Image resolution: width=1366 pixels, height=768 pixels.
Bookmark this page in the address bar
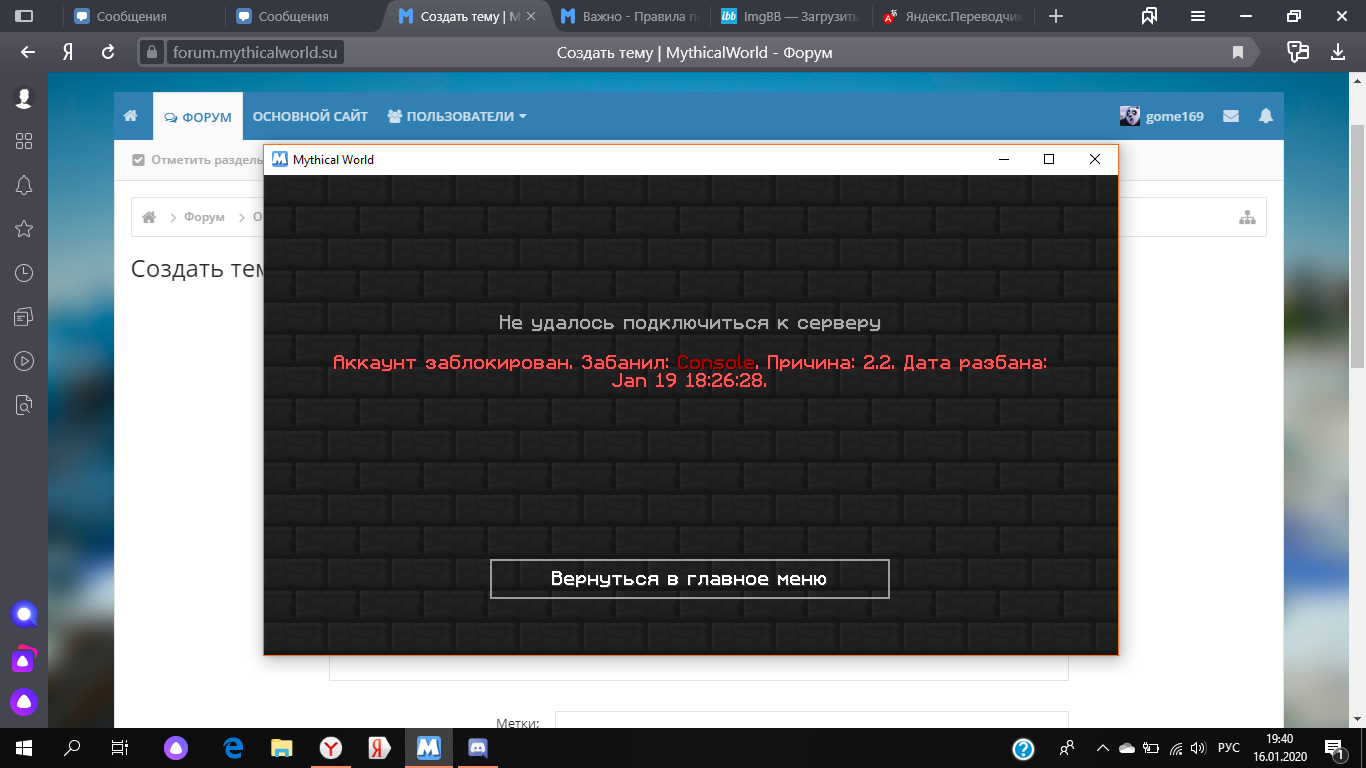(x=1237, y=52)
